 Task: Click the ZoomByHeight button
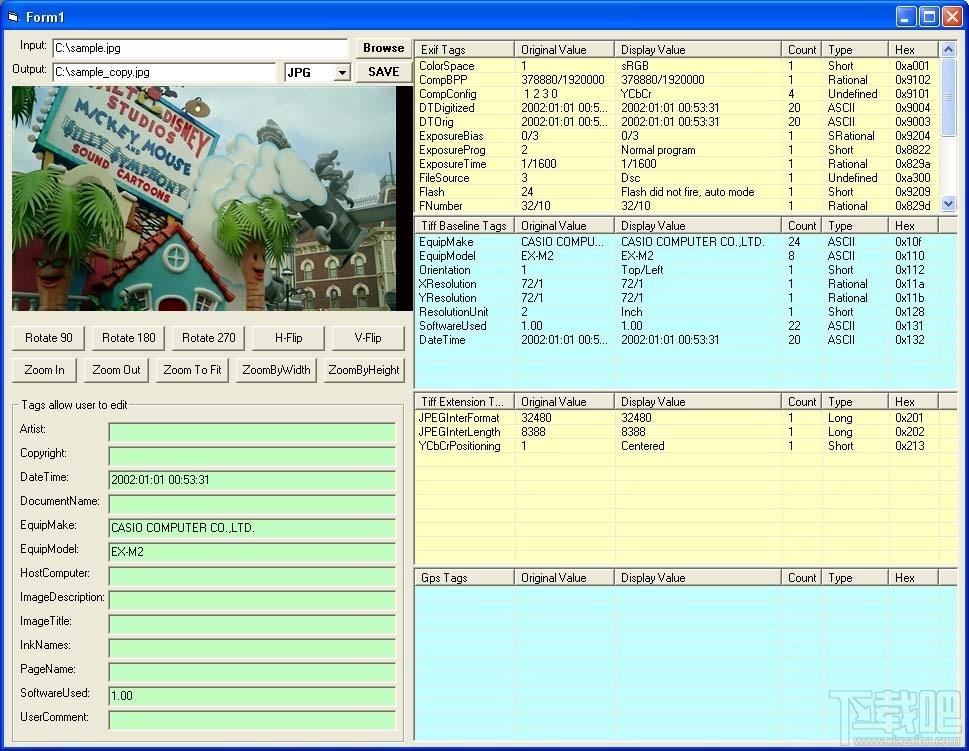(x=364, y=370)
